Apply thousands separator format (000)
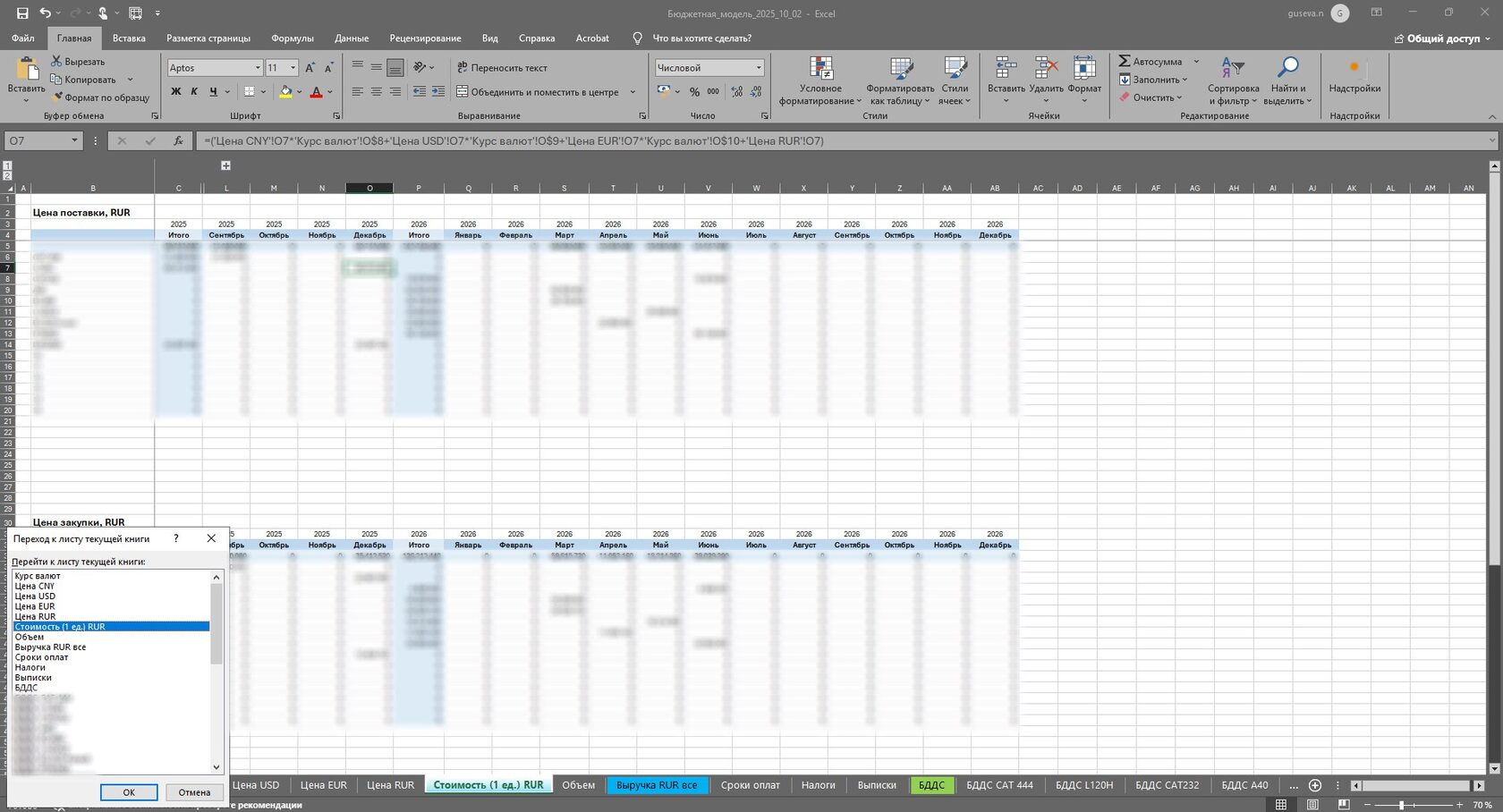The width and height of the screenshot is (1503, 812). click(x=713, y=91)
